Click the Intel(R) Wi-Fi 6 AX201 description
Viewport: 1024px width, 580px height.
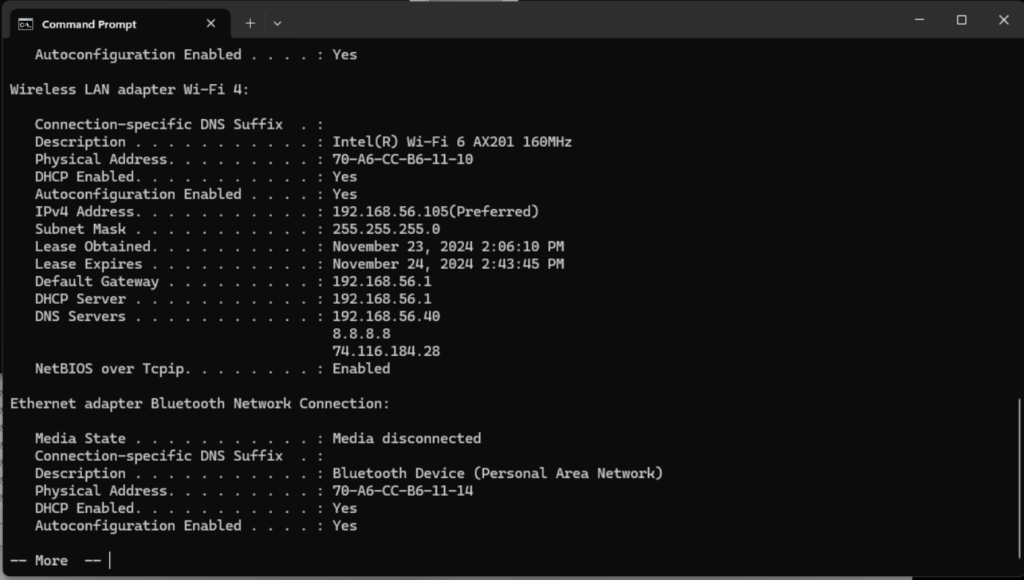452,142
